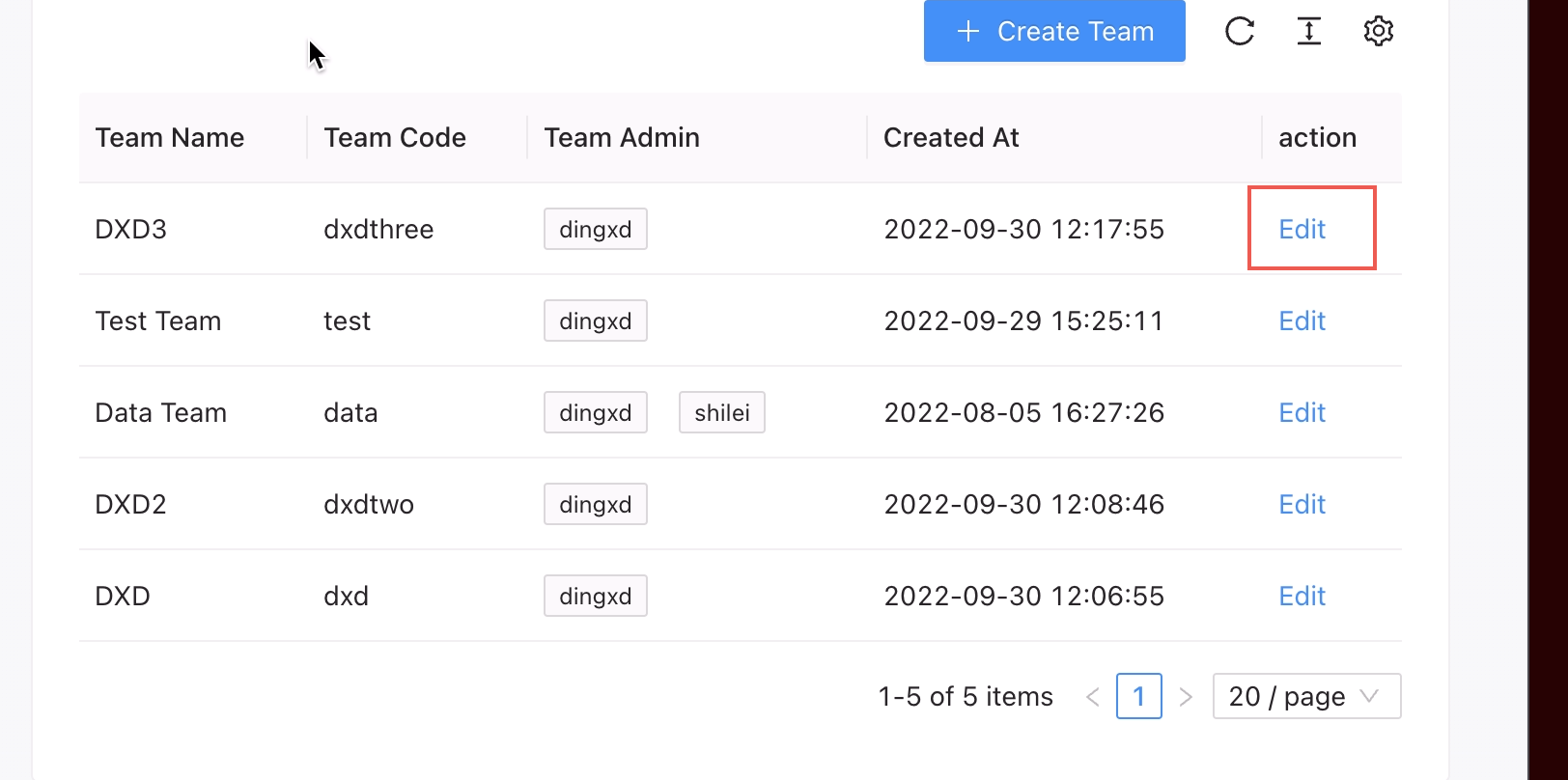Edit the Data Team row
Image resolution: width=1568 pixels, height=780 pixels.
pyautogui.click(x=1302, y=413)
